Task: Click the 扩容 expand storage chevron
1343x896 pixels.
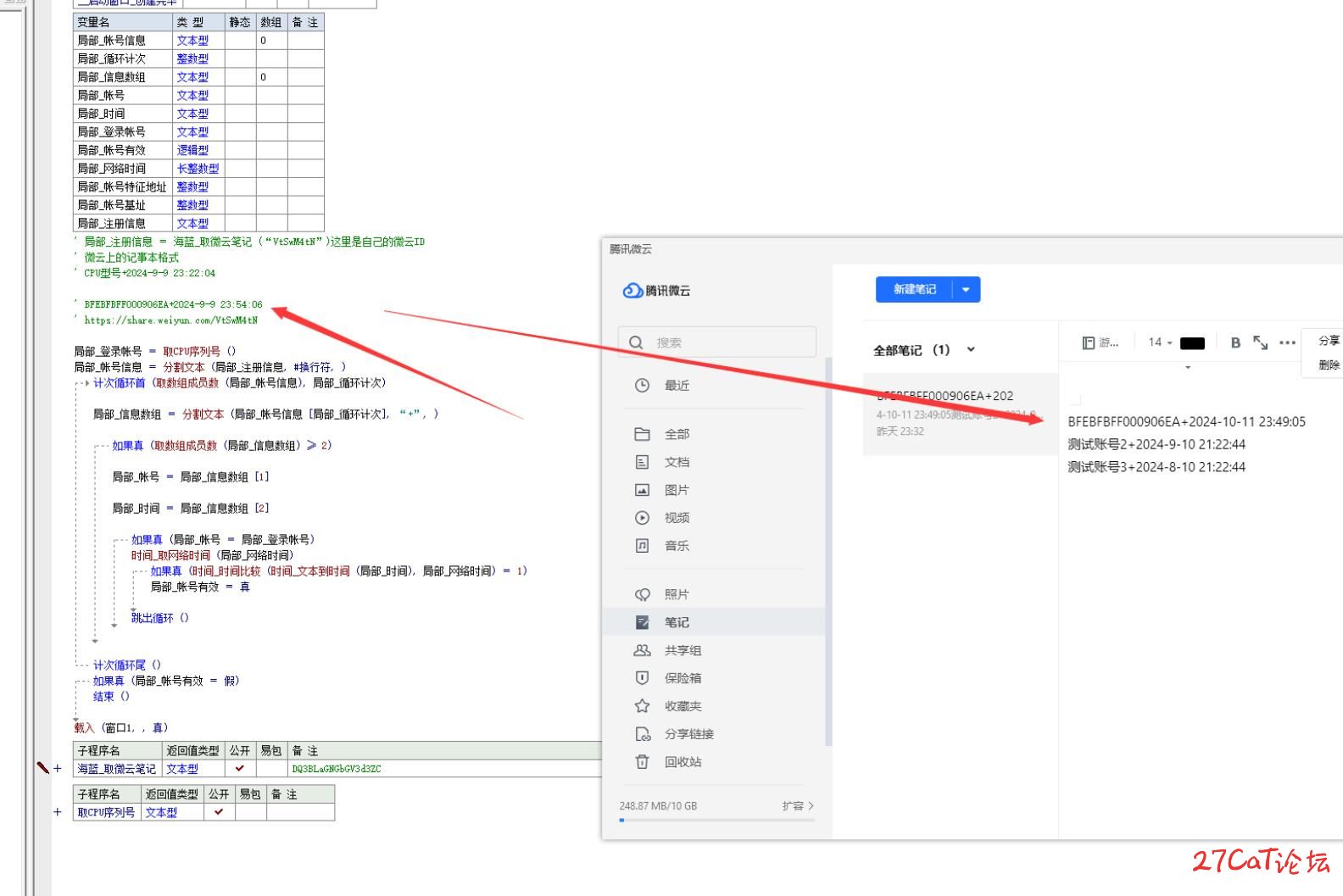Action: (811, 806)
